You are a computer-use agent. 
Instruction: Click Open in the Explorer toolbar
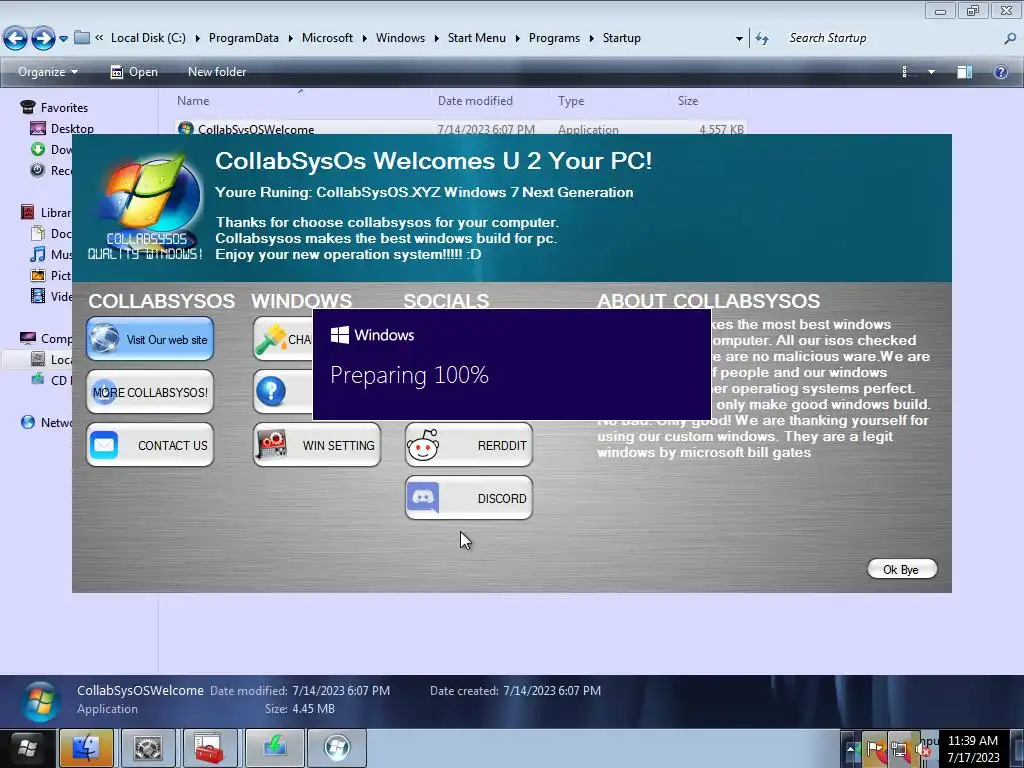pyautogui.click(x=135, y=72)
